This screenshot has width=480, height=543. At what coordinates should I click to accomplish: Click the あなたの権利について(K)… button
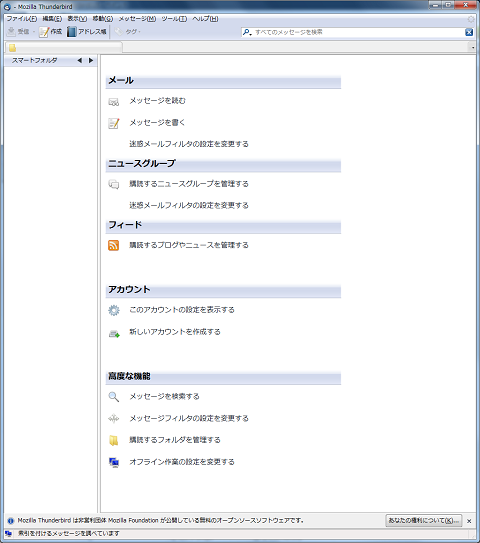coord(424,520)
